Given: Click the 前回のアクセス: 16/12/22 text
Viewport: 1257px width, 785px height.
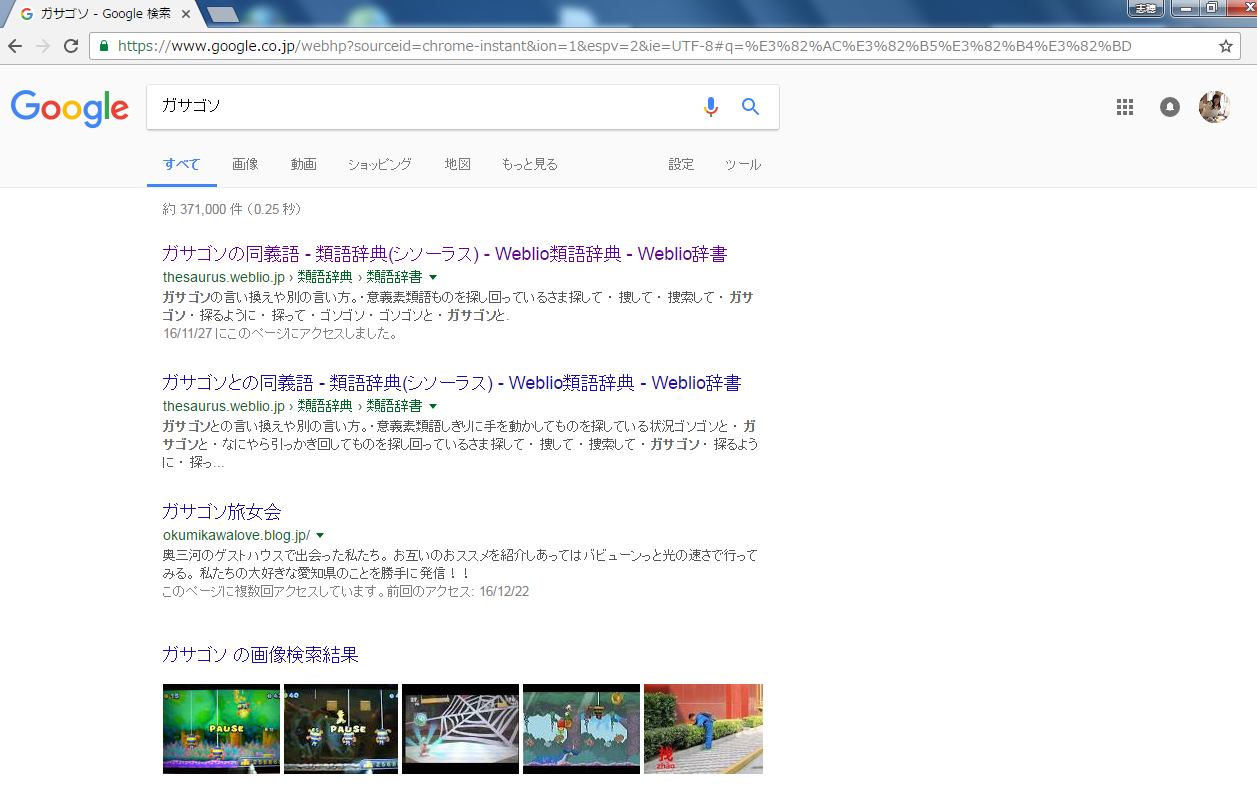Looking at the screenshot, I should point(460,592).
